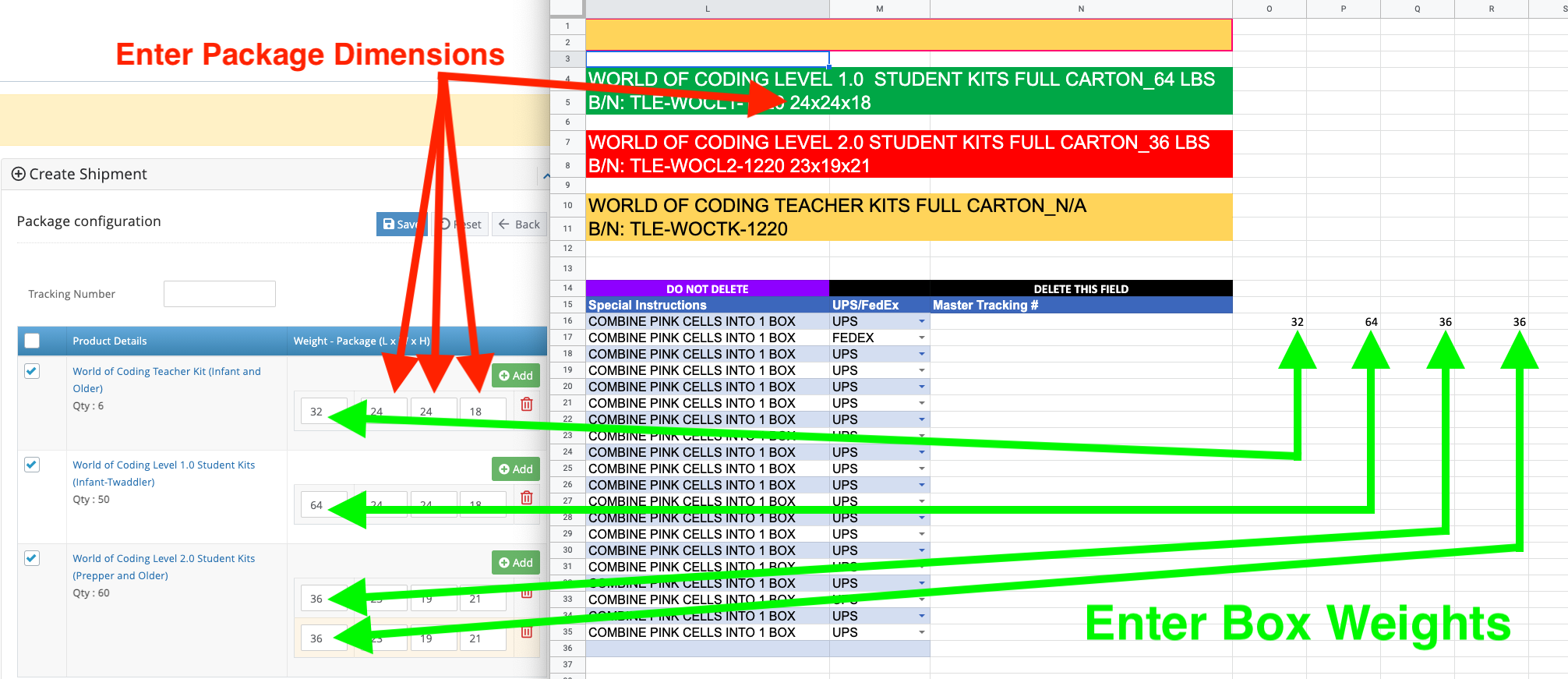Open the carrier dropdown arrow in row 21
Screen dimensions: 1568x679
pyautogui.click(x=922, y=403)
